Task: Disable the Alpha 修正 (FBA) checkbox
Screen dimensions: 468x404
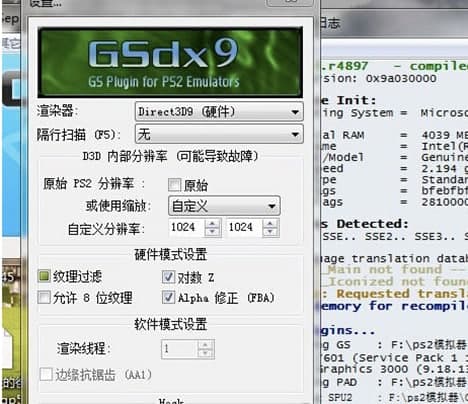Action: (x=168, y=297)
